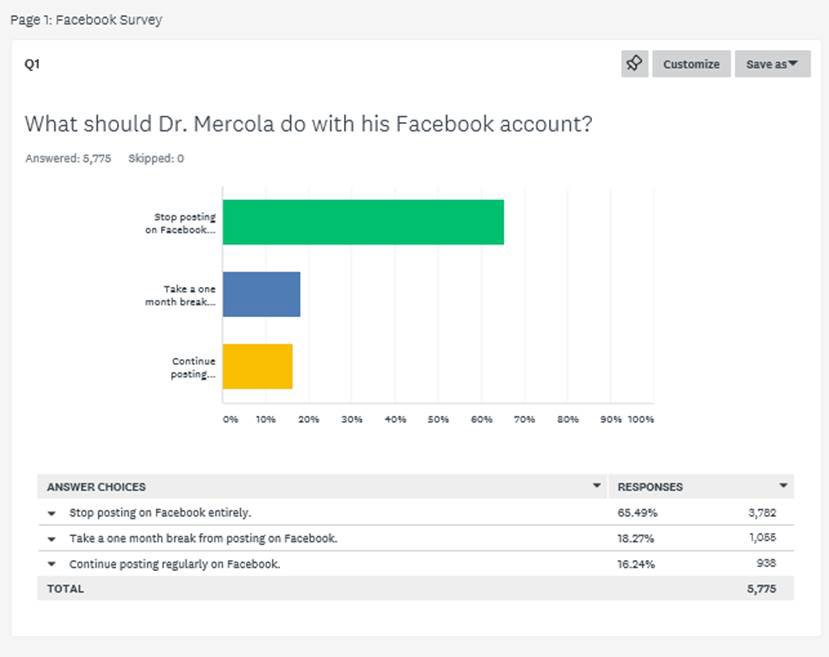Click the Skipped: 0 count
The image size is (829, 657).
point(156,158)
